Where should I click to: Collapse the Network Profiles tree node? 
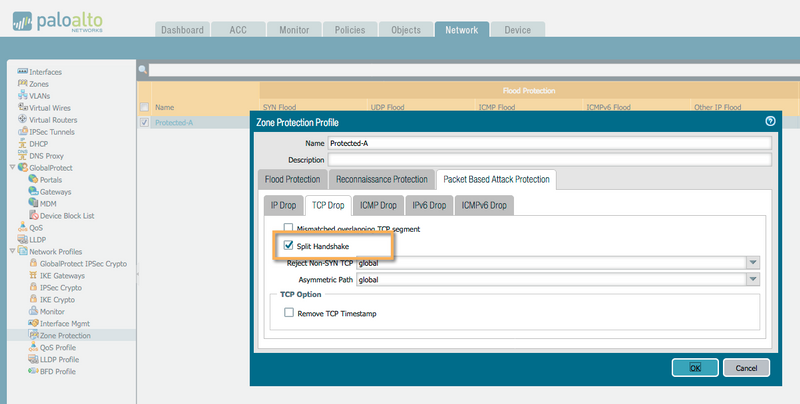(12, 251)
